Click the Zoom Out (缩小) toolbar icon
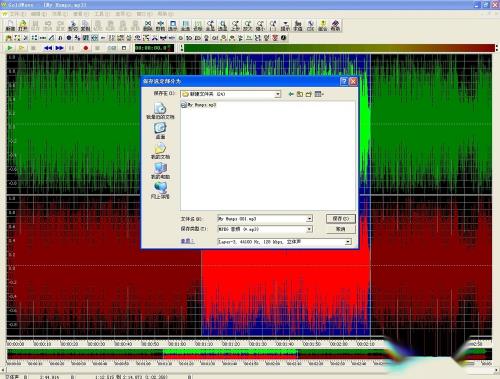The height and width of the screenshot is (379, 500). [x=260, y=25]
